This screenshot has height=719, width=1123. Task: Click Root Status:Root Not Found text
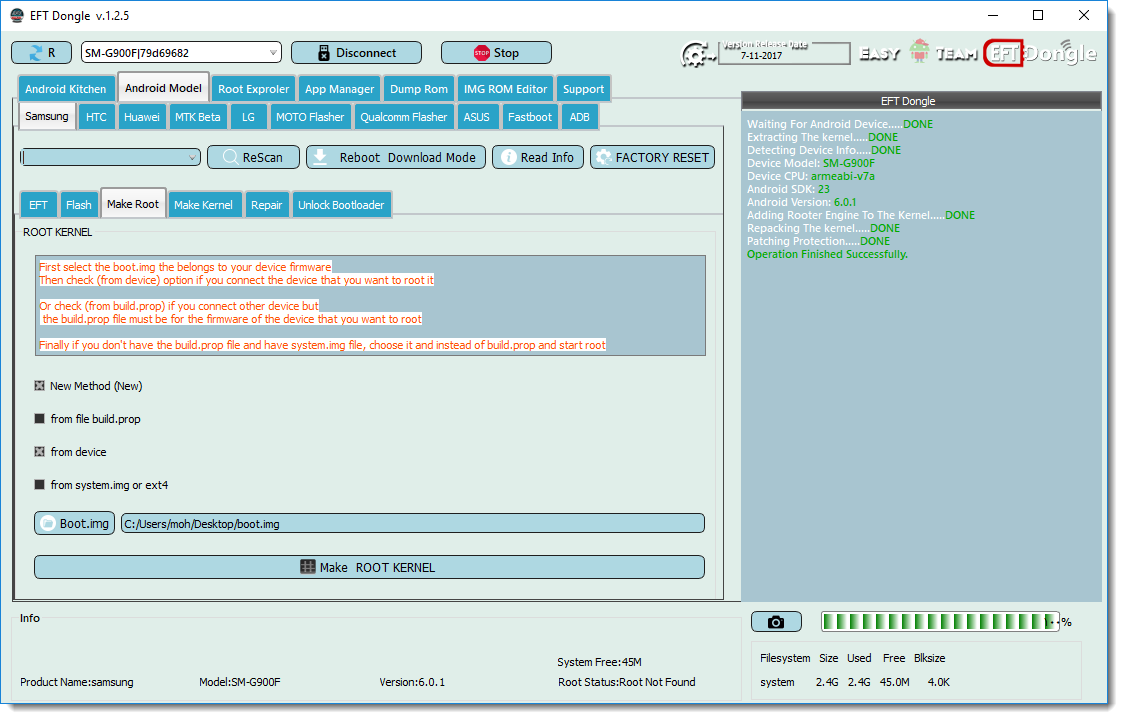[x=627, y=682]
